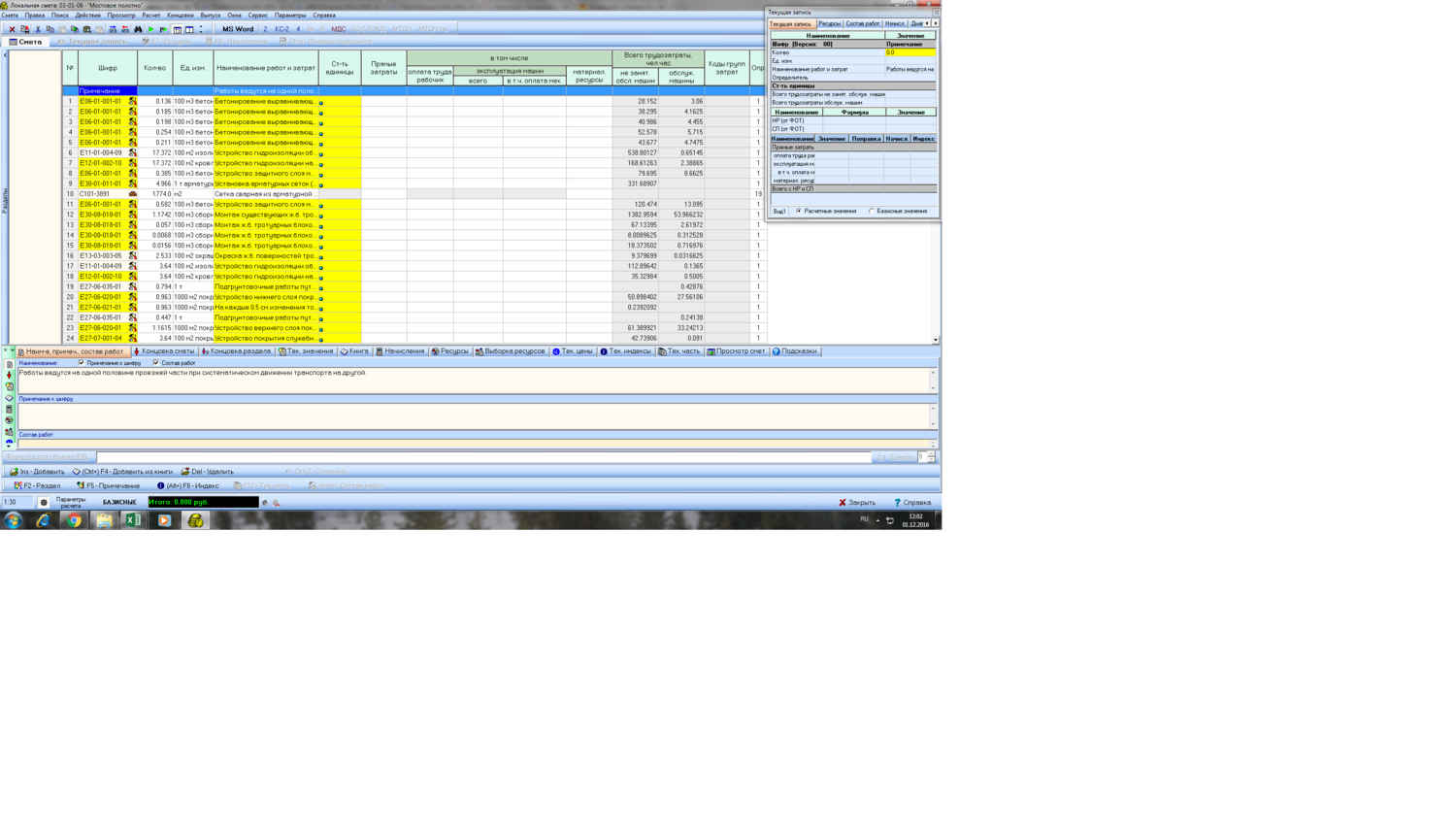Viewport: 1456px width, 830px height.
Task: Click 'F2 - Раздел' button
Action: (x=37, y=485)
